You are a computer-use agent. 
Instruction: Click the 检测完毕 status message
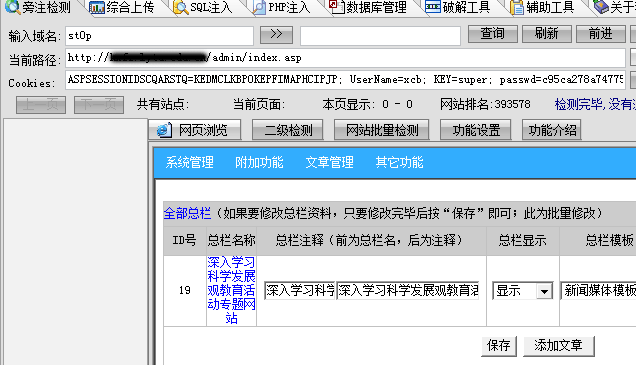point(595,105)
